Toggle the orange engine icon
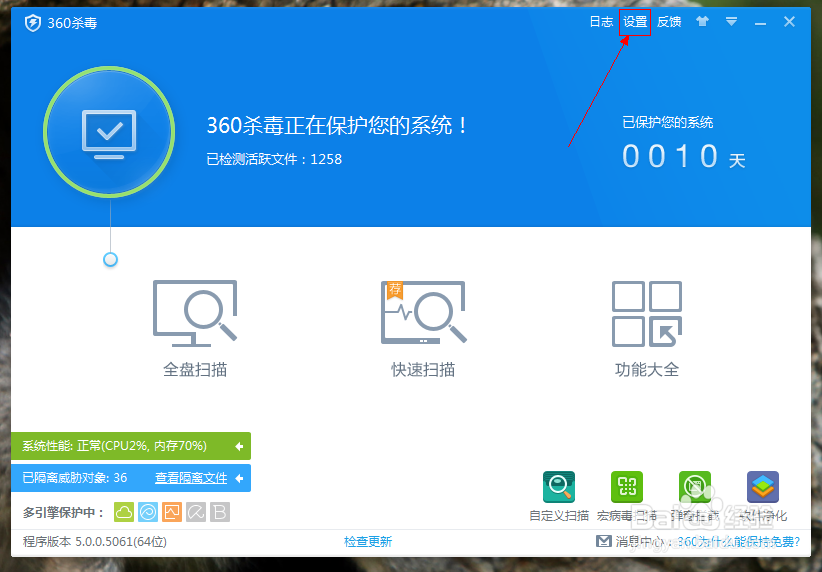 [x=172, y=512]
